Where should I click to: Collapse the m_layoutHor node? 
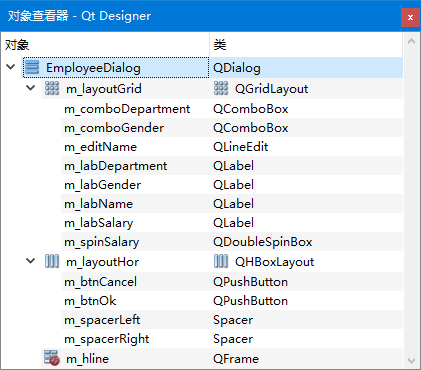click(x=31, y=261)
